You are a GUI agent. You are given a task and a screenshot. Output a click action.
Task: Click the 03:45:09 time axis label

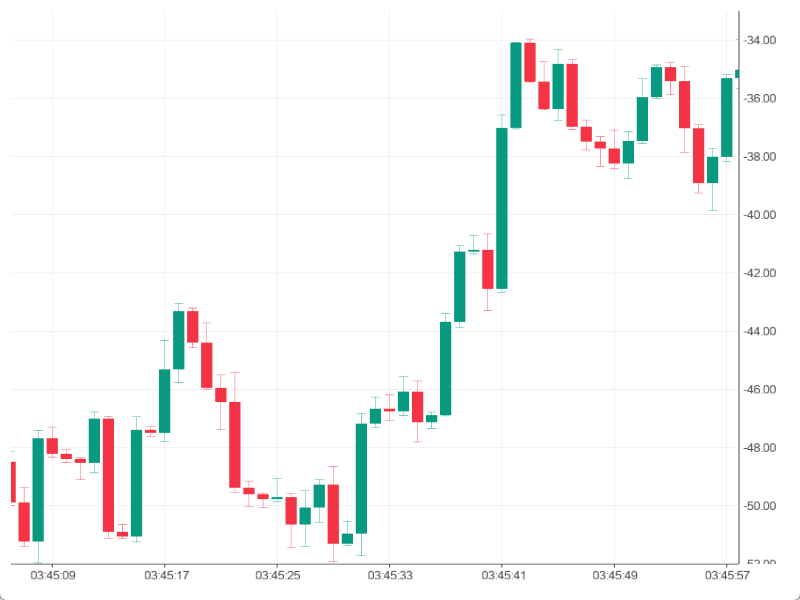click(x=52, y=576)
